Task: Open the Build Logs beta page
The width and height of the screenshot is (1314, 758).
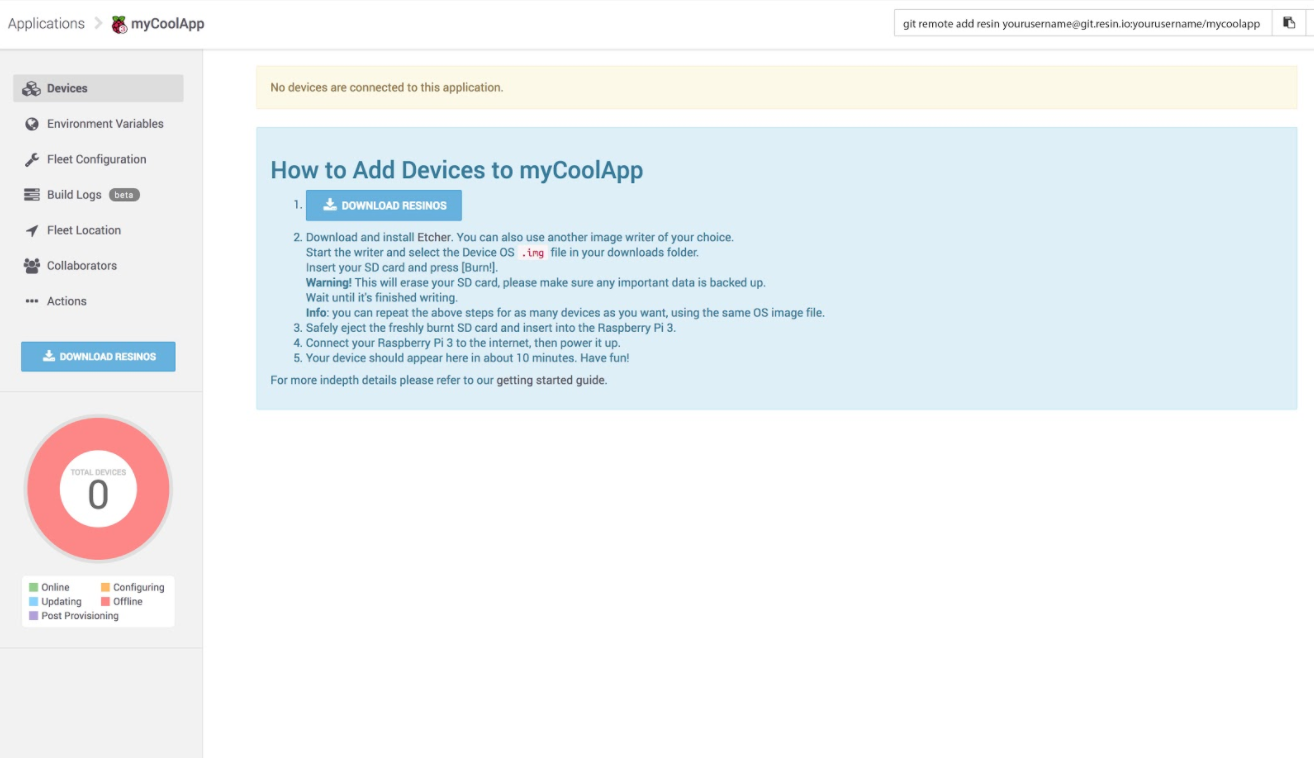Action: tap(75, 195)
